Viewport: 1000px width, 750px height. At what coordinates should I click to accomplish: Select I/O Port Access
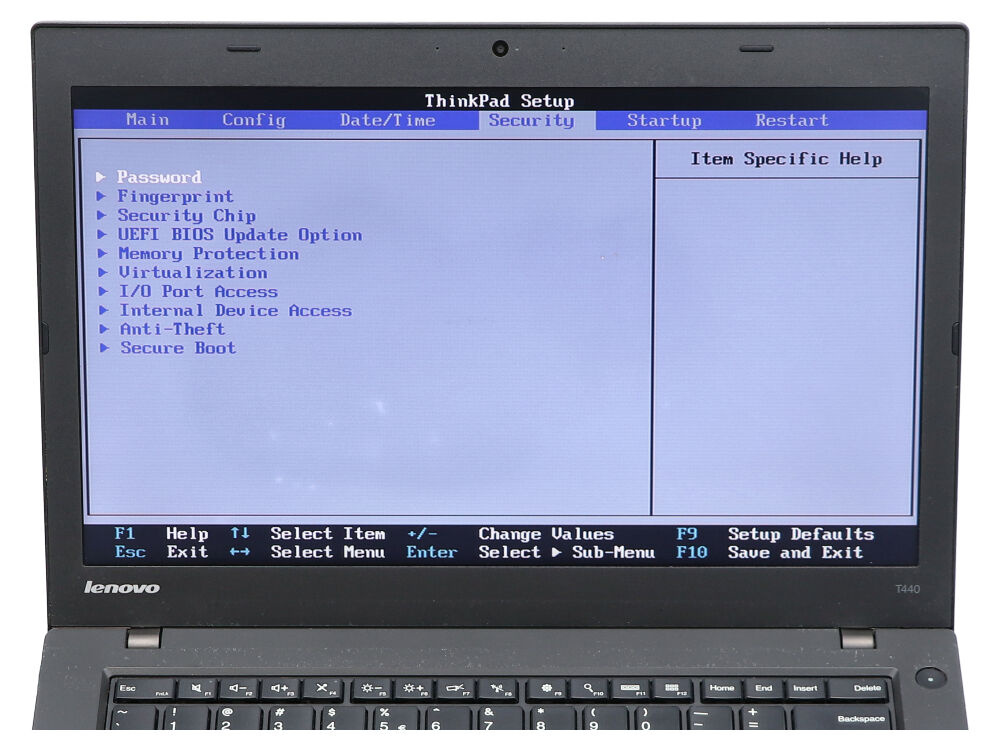pyautogui.click(x=198, y=292)
